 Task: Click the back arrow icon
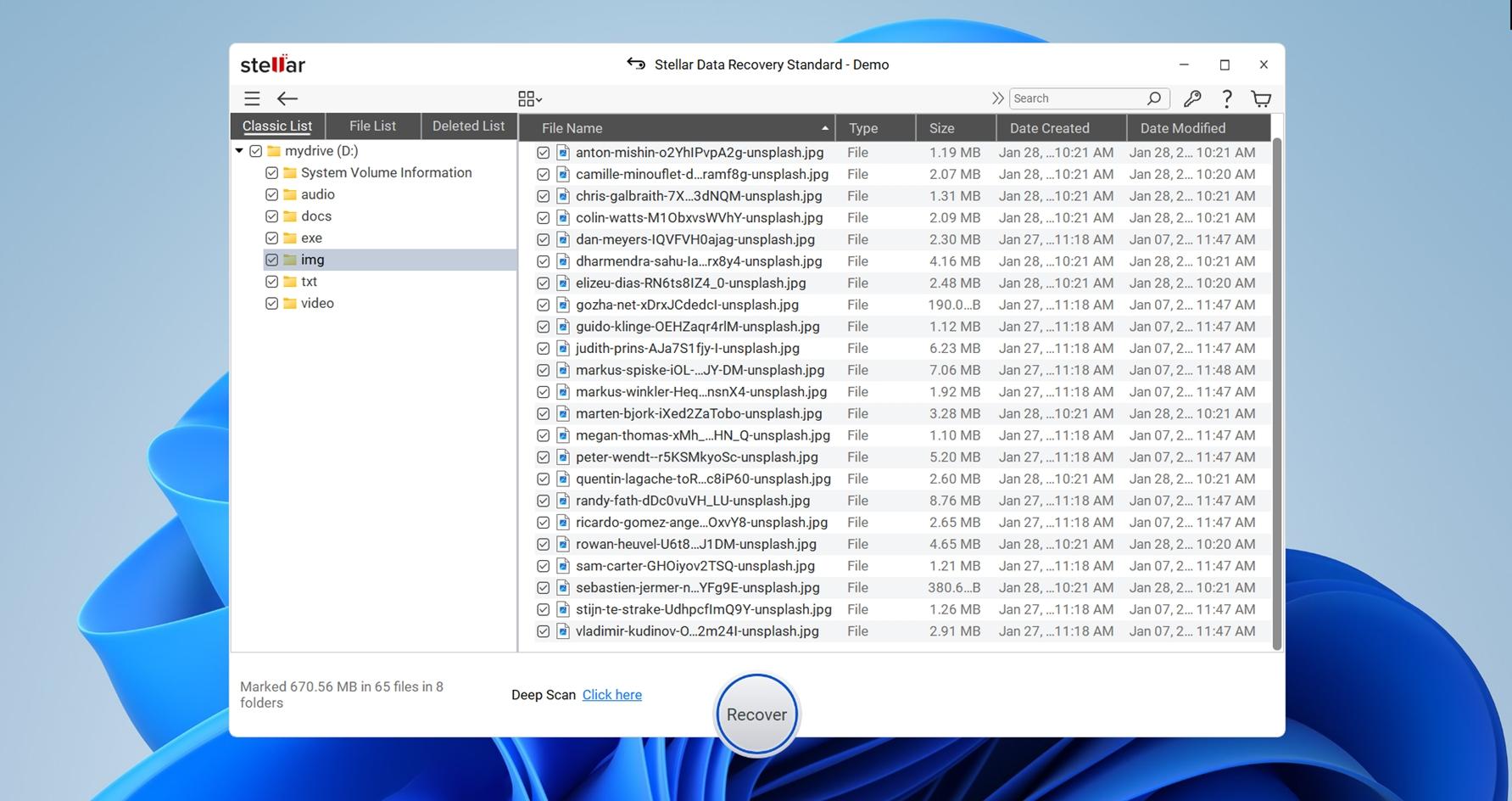point(287,98)
